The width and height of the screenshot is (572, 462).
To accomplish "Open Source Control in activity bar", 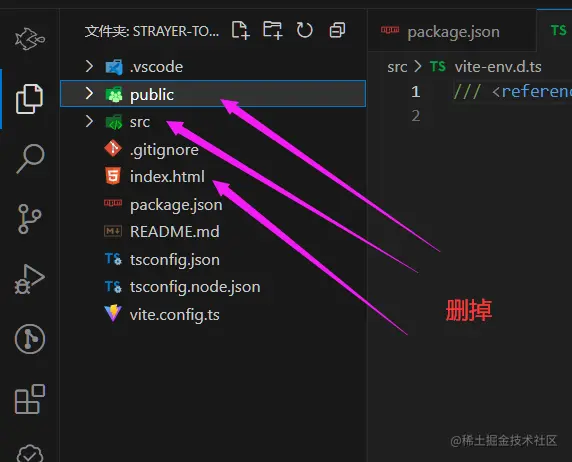I will click(29, 219).
